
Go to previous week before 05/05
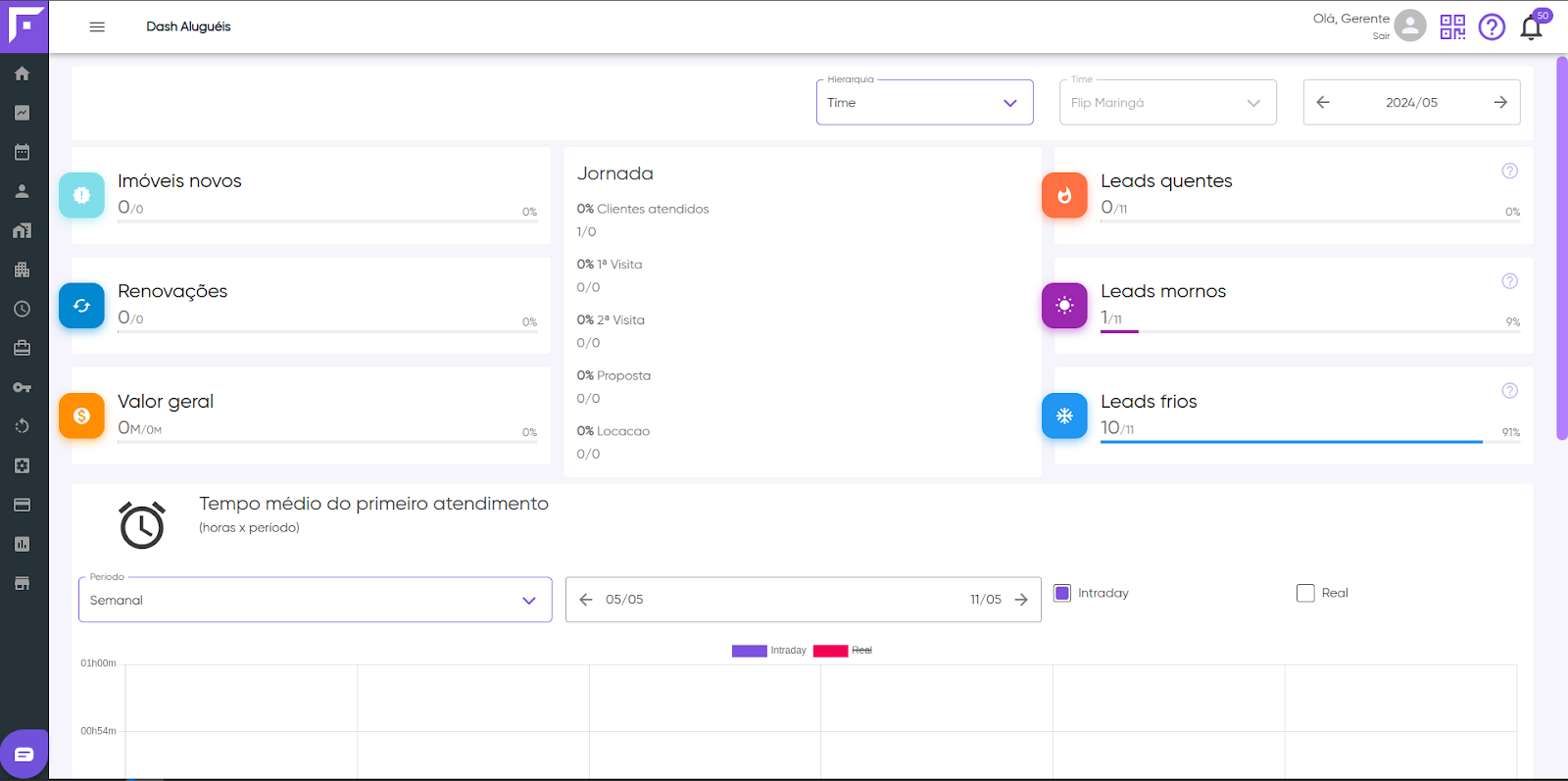click(586, 600)
